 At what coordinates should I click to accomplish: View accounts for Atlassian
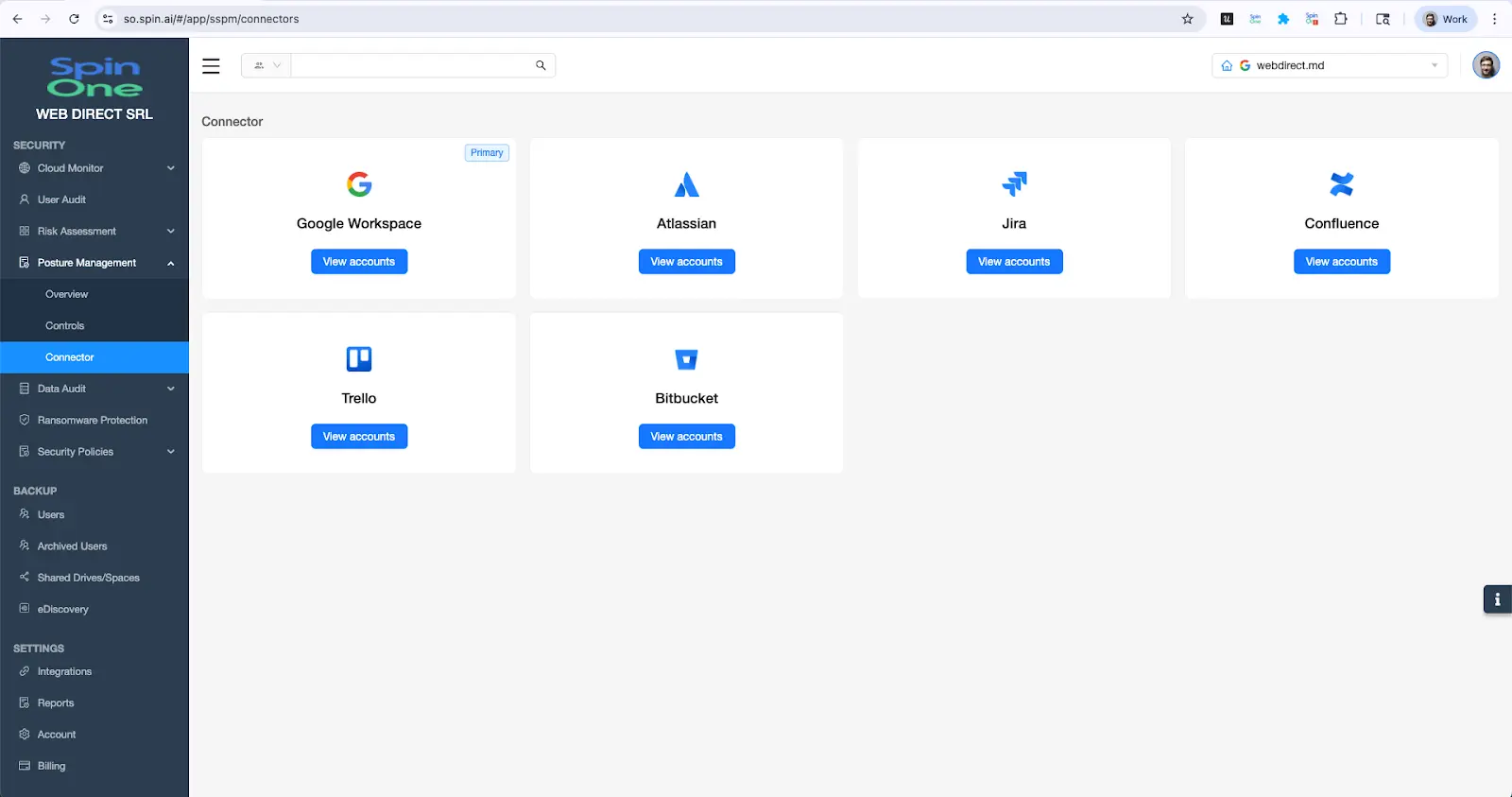click(687, 262)
